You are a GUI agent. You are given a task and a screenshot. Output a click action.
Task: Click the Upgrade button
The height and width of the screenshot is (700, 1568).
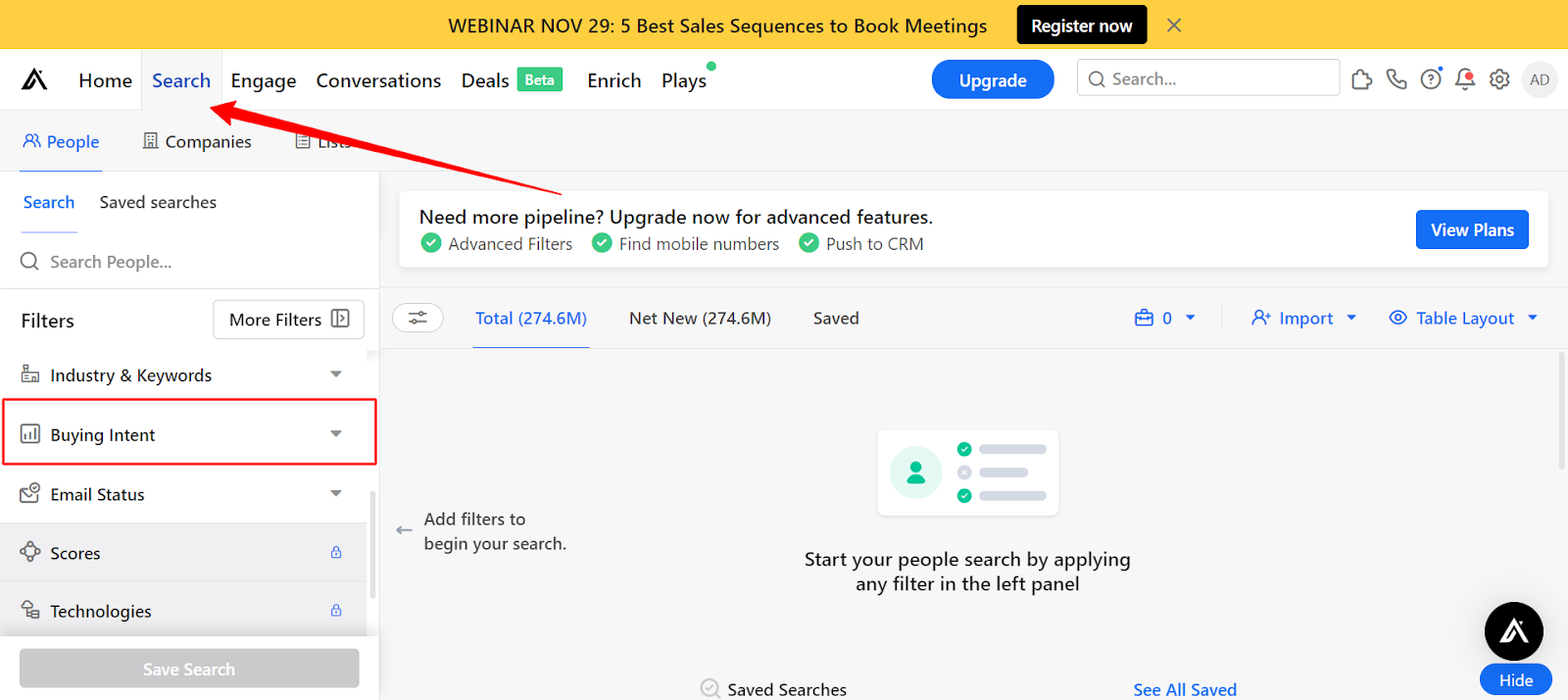(993, 79)
